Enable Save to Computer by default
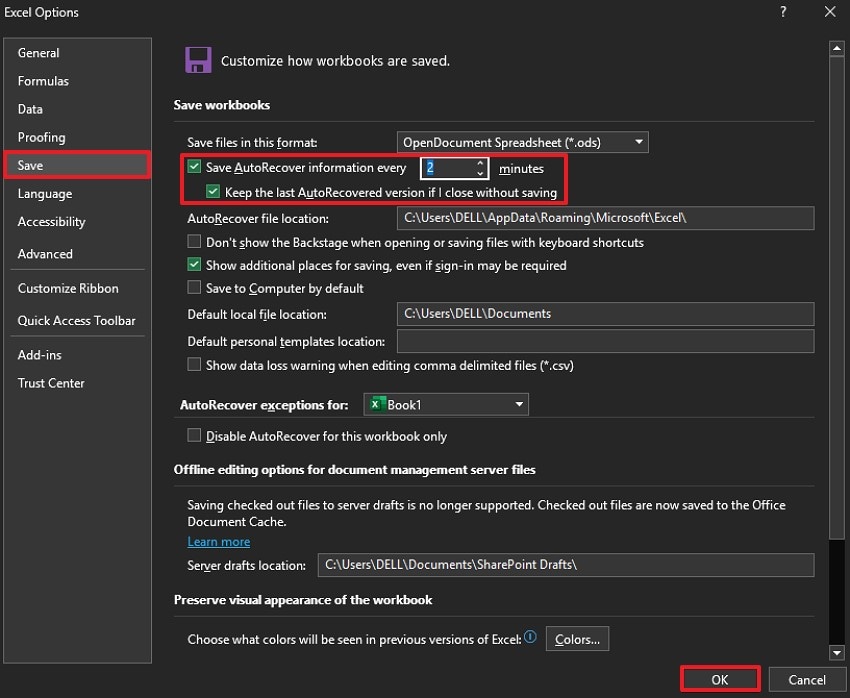850x698 pixels. [195, 288]
